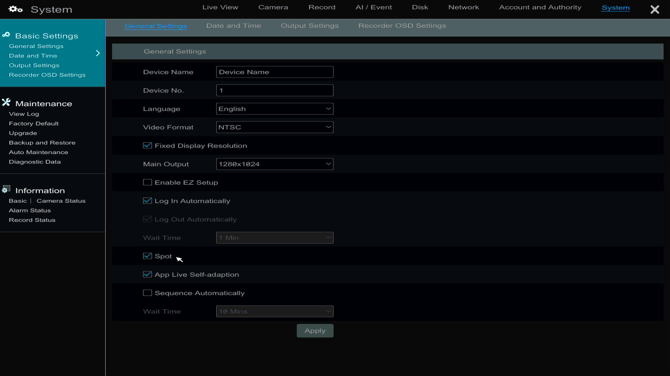Click the System gear icon in the header
This screenshot has width=670, height=376.
pos(15,9)
